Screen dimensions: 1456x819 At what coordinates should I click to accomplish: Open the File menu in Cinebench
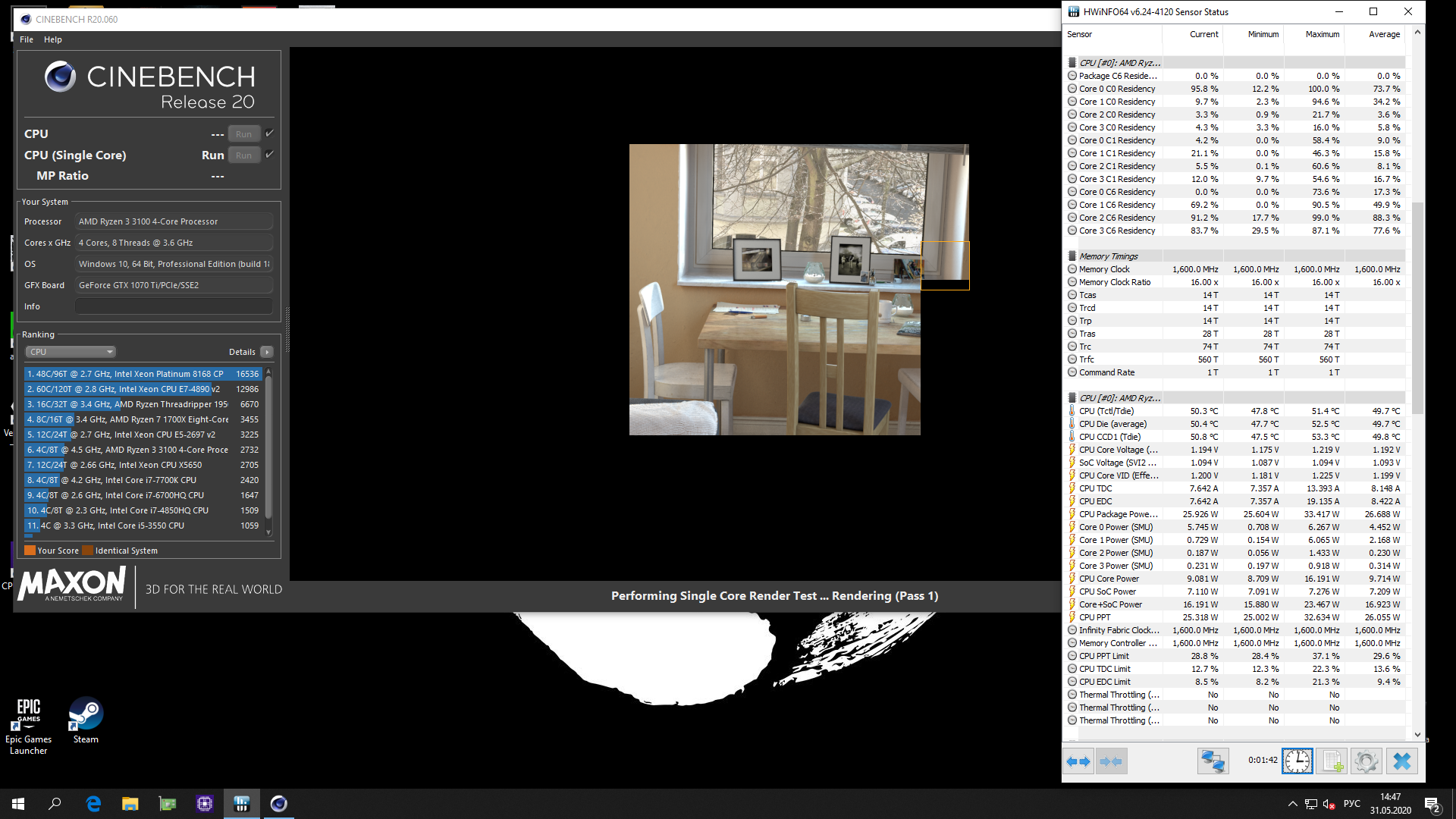pyautogui.click(x=27, y=39)
